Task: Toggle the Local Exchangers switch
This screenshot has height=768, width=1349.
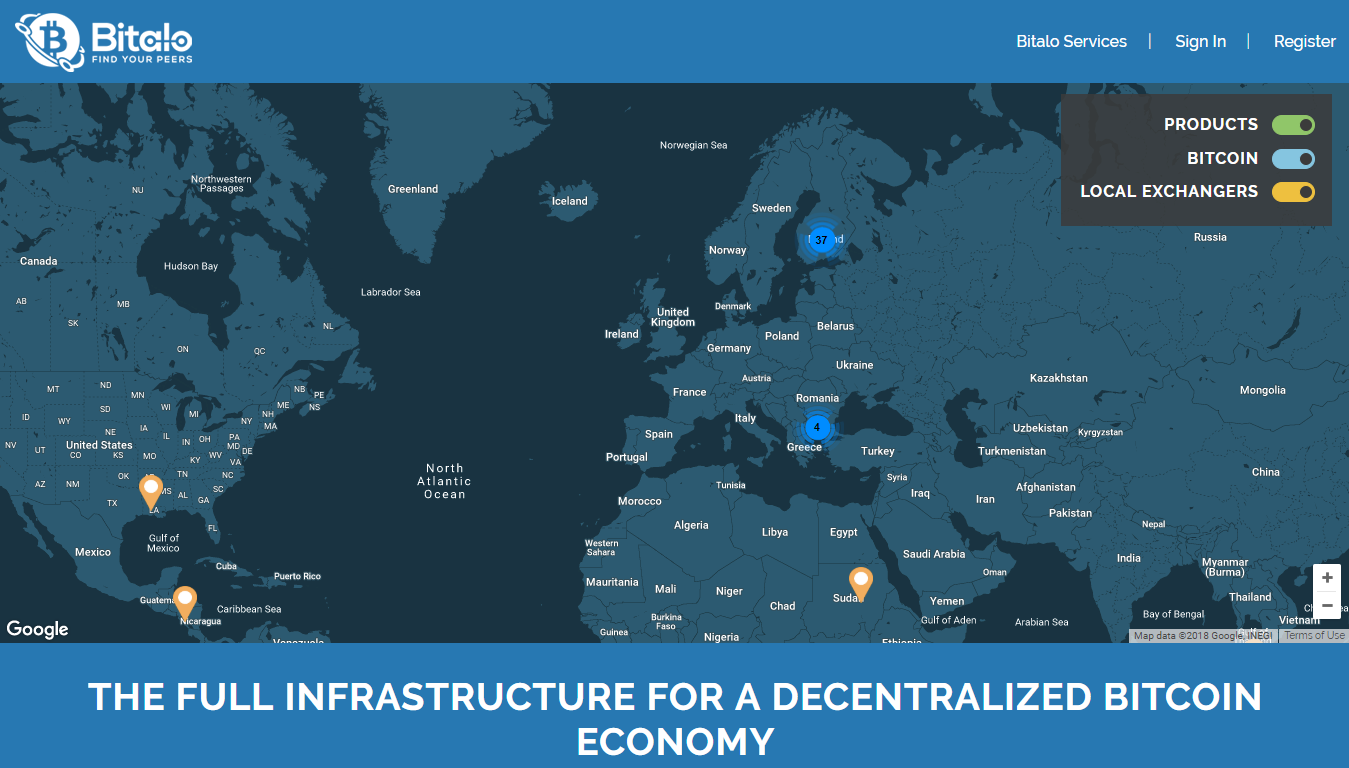Action: click(1293, 192)
